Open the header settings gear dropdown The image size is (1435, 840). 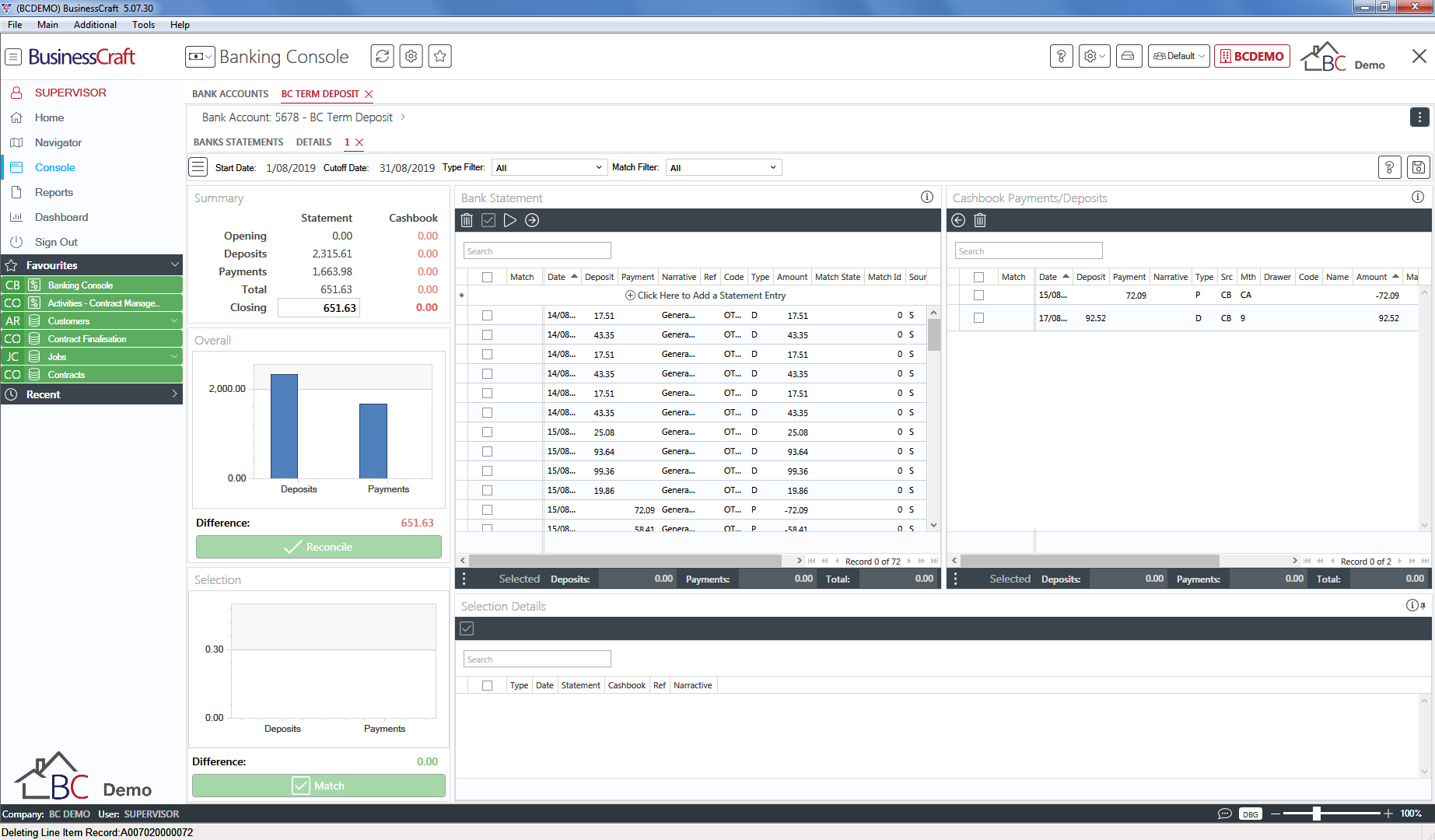(1094, 56)
